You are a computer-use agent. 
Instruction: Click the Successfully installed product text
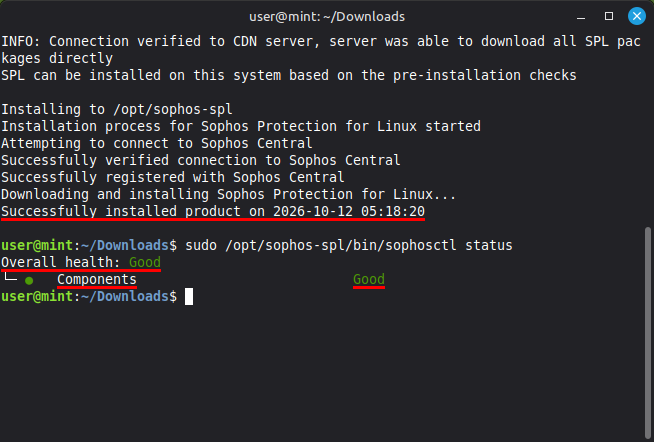(121, 211)
